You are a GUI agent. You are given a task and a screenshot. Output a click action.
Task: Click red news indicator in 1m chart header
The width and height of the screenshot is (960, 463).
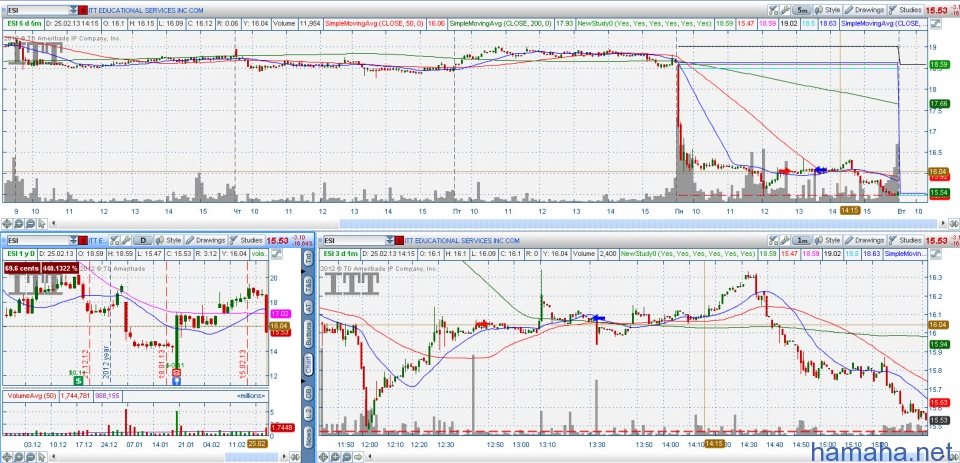[x=400, y=240]
